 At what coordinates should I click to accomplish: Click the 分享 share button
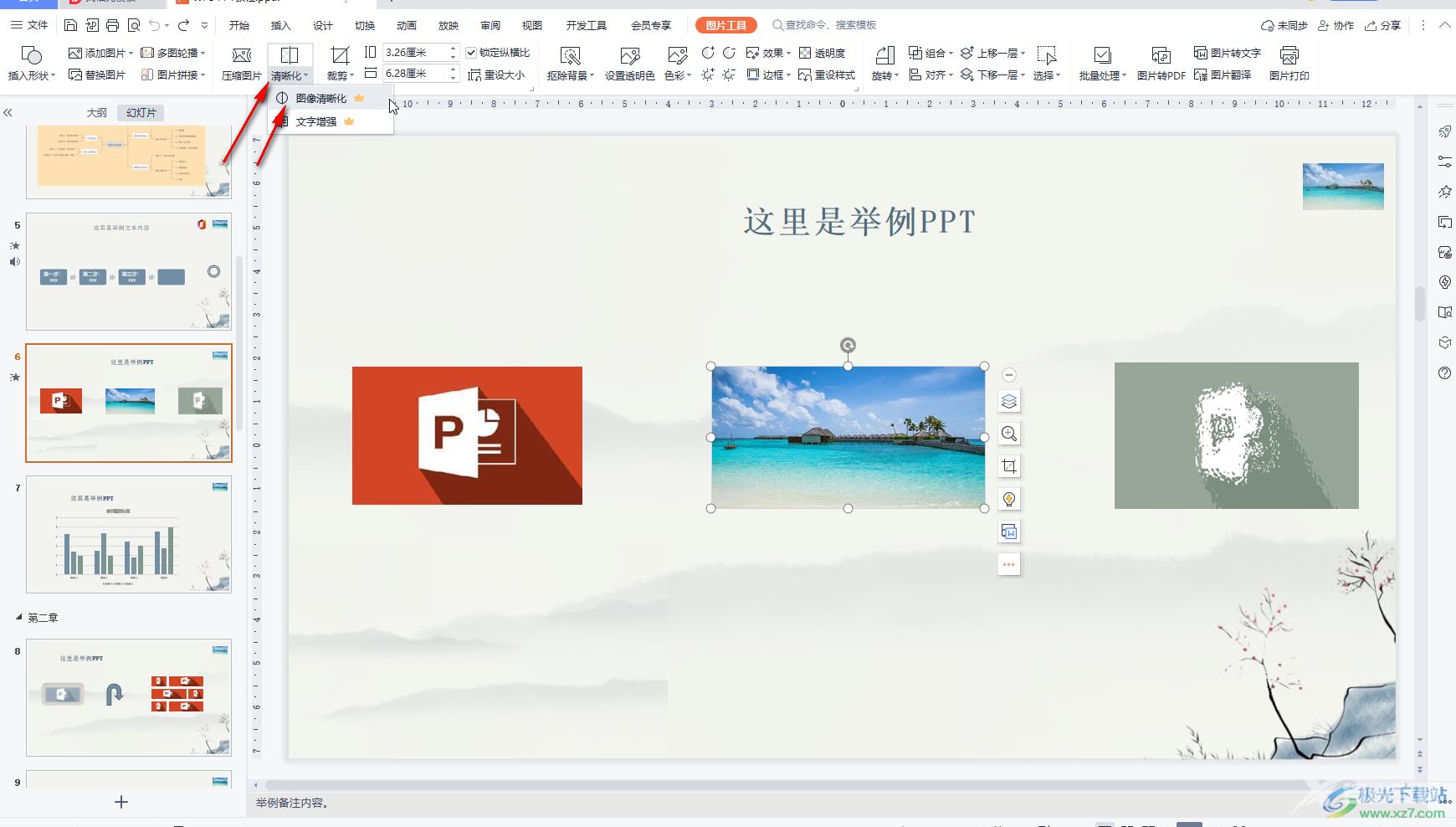point(1382,25)
